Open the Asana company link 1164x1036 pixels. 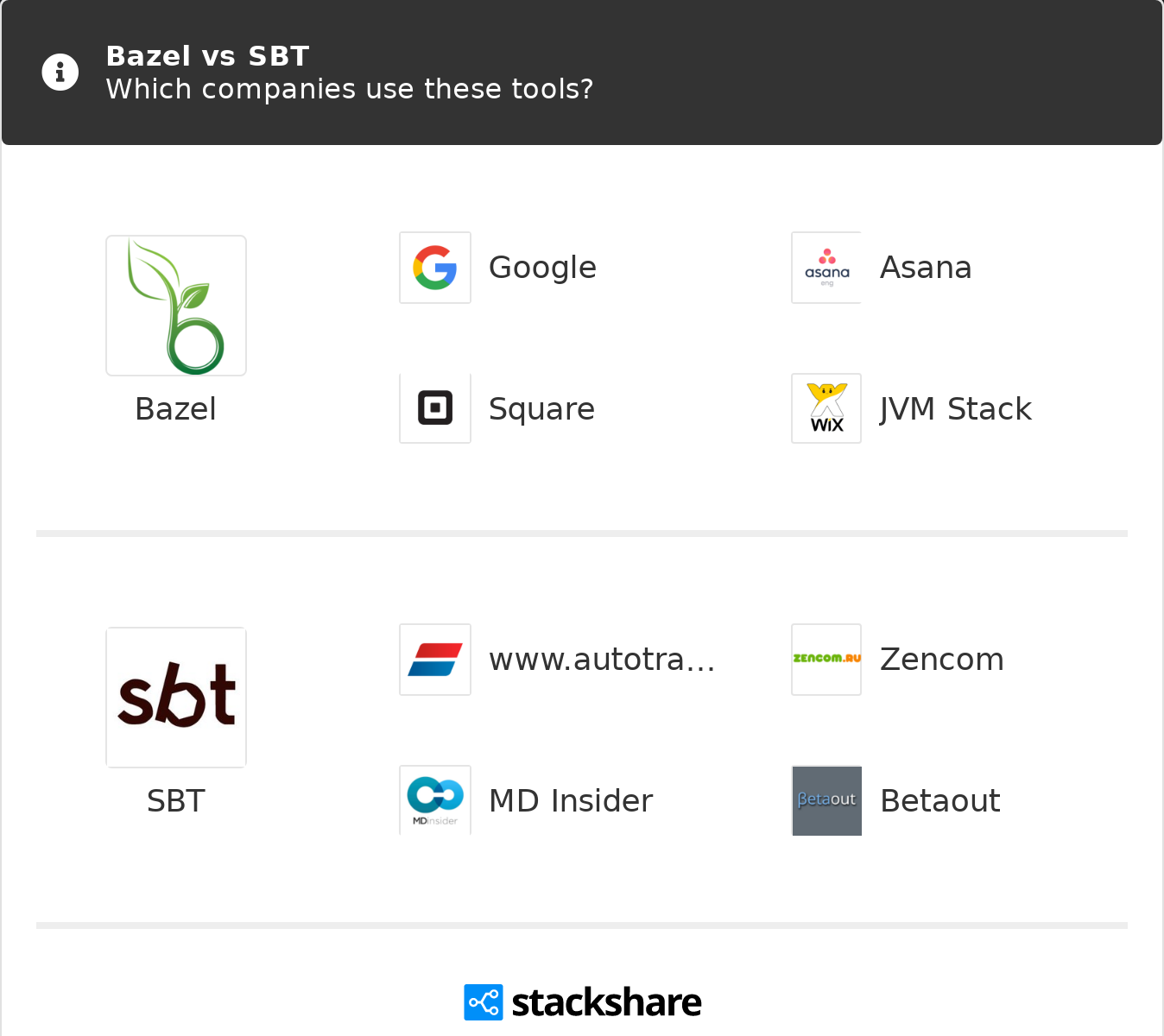point(926,268)
